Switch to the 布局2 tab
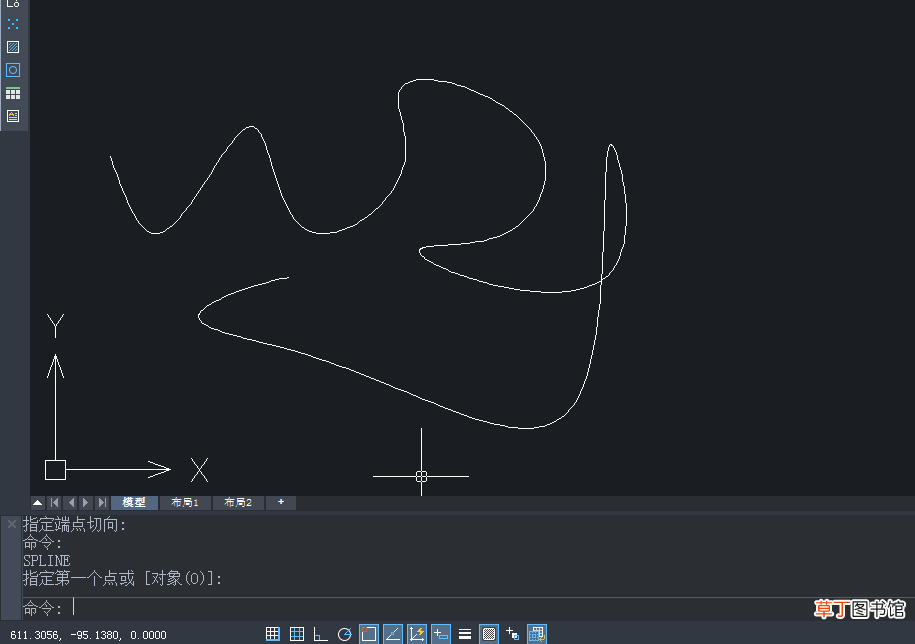Viewport: 915px width, 644px height. [238, 502]
